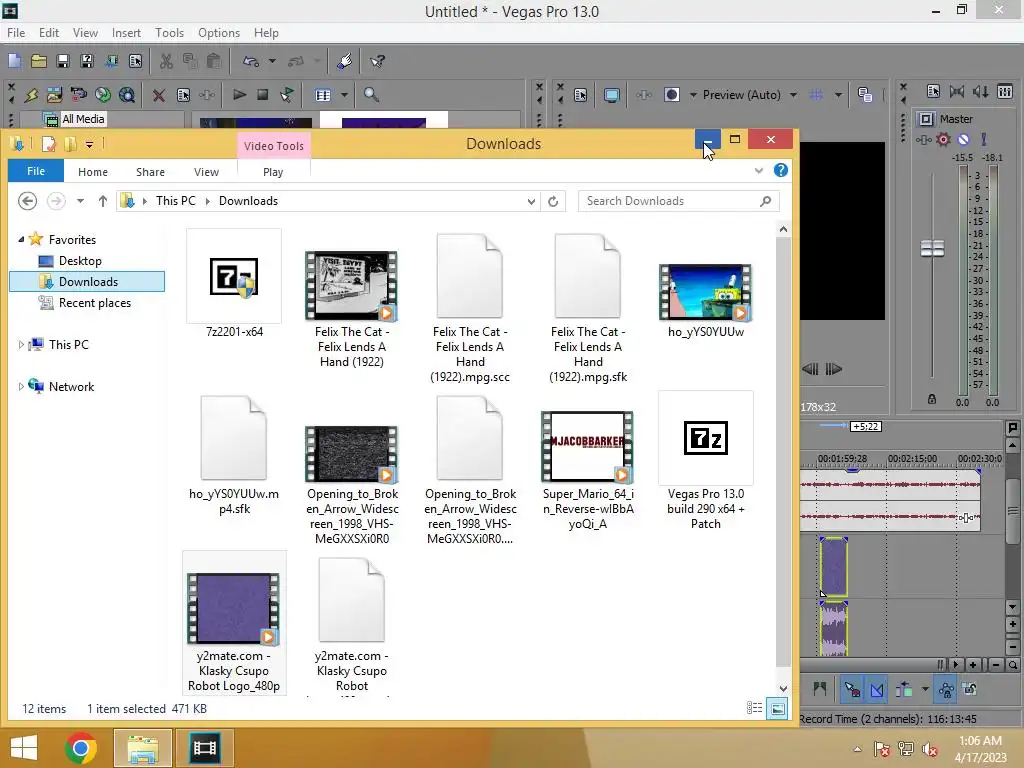Toggle the preview grid Overlays icon
1024x768 pixels.
pyautogui.click(x=816, y=95)
